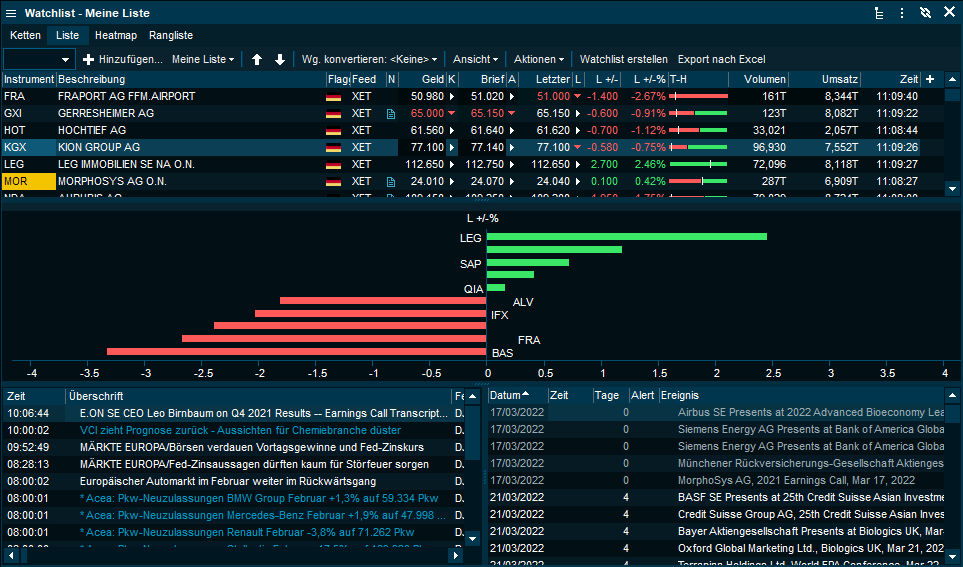The width and height of the screenshot is (963, 567).
Task: Open the note icon in MOR row
Action: tap(391, 182)
